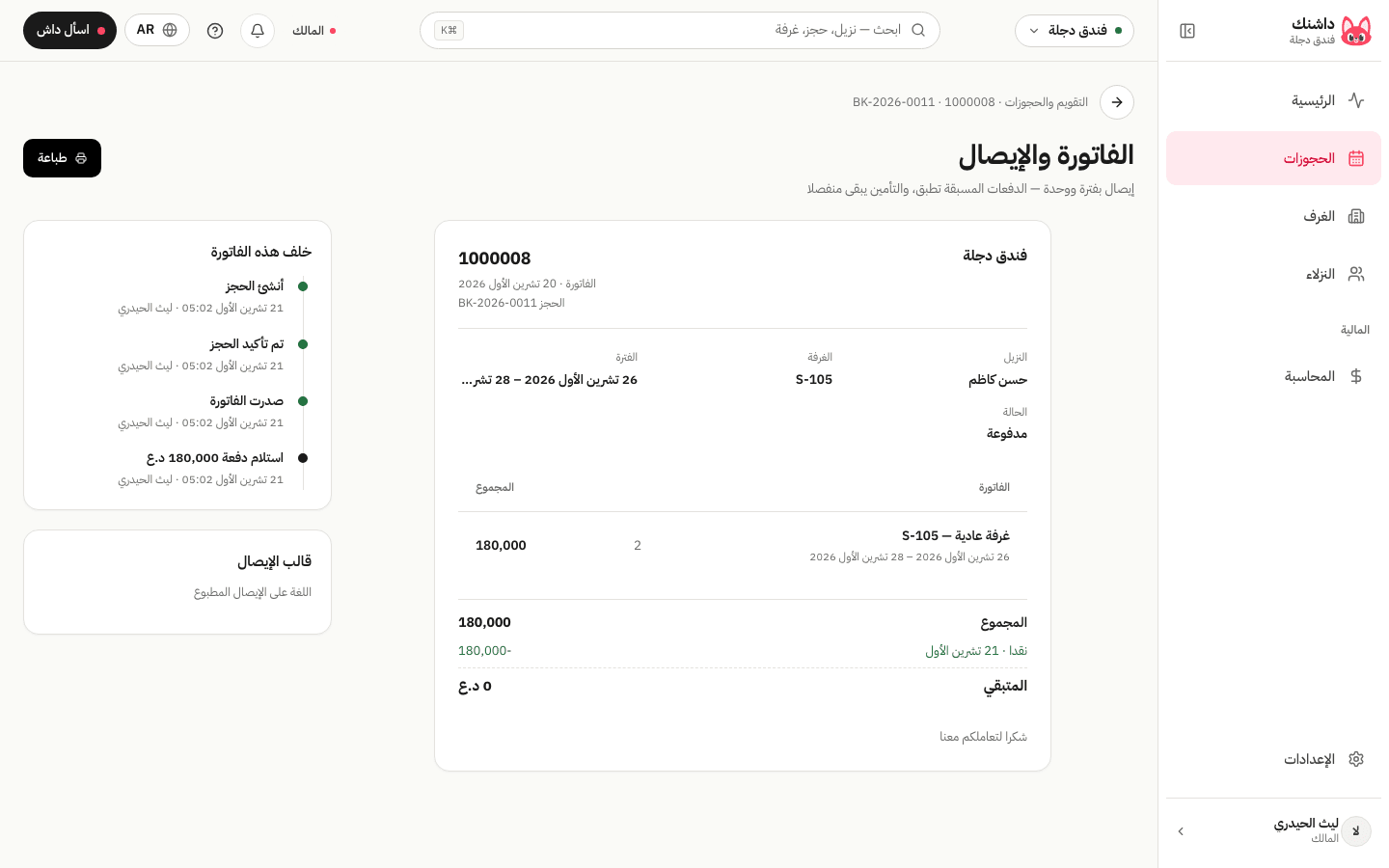Screen dimensions: 1389x868
Task: Click the invoice number 1000008 heading
Action: (495, 258)
